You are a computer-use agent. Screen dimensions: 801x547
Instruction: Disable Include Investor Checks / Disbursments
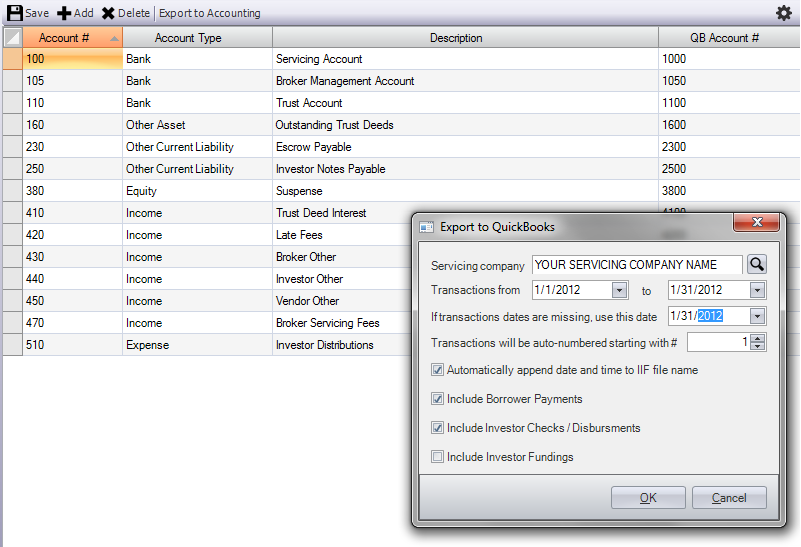(x=437, y=428)
